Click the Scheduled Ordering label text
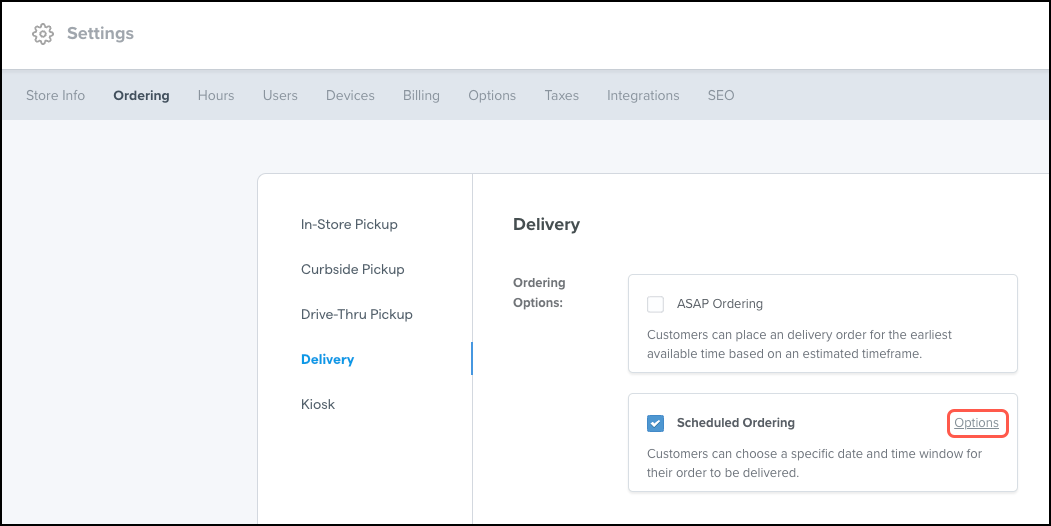 pos(736,423)
